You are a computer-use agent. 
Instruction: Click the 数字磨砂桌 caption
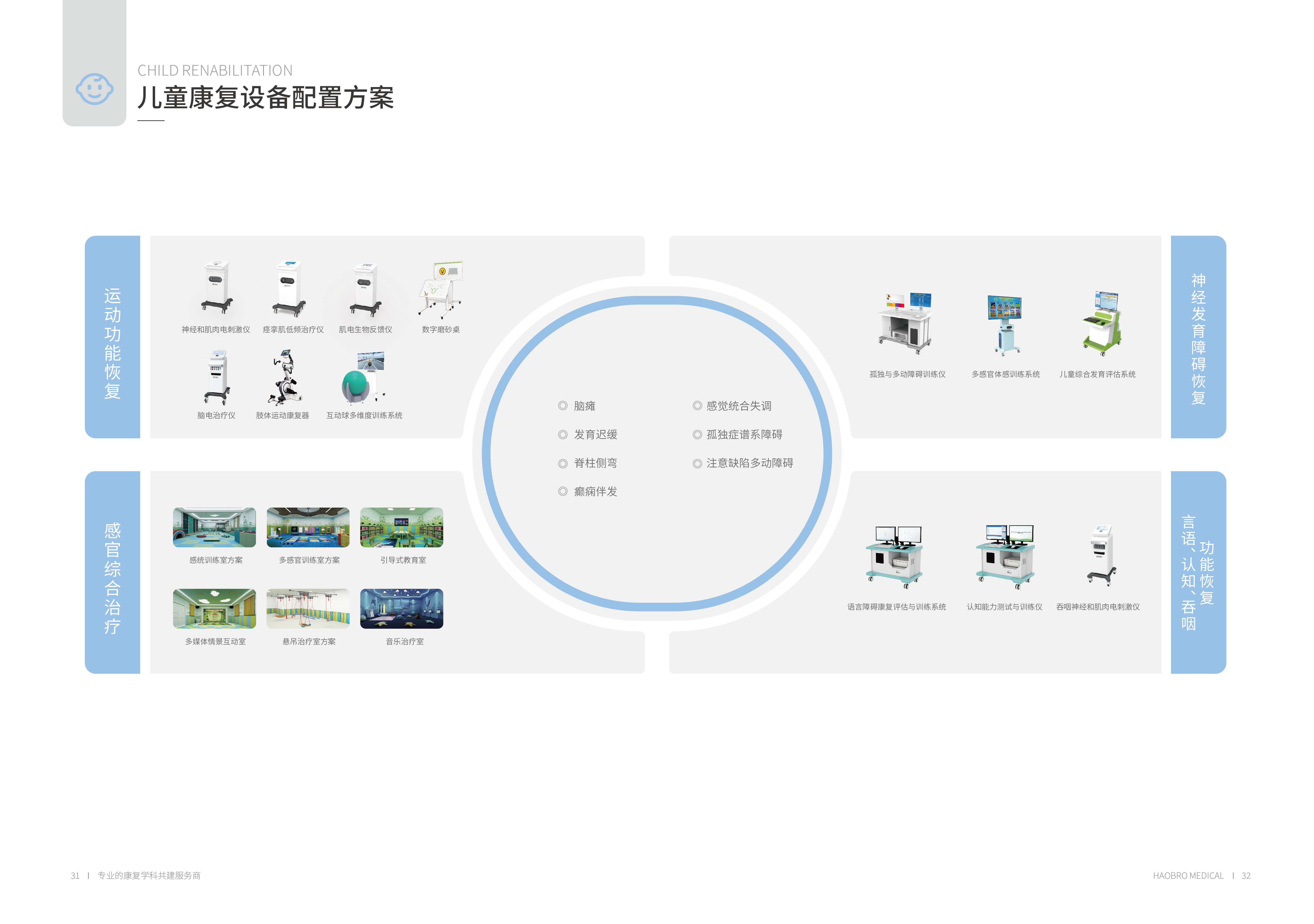coord(441,330)
